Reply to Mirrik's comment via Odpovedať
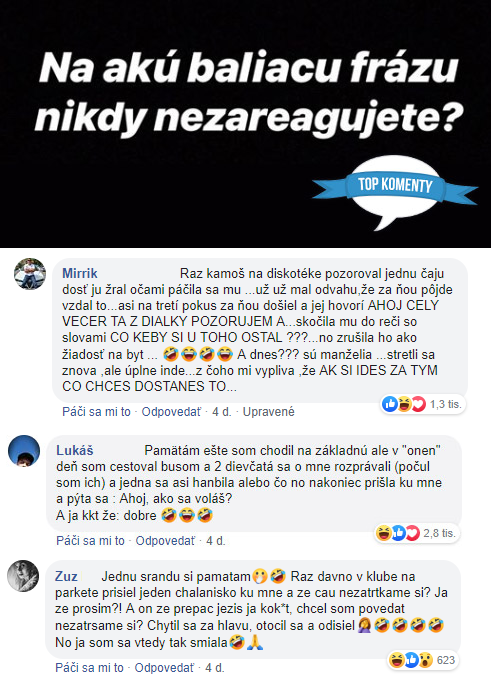The width and height of the screenshot is (491, 690). [171, 412]
